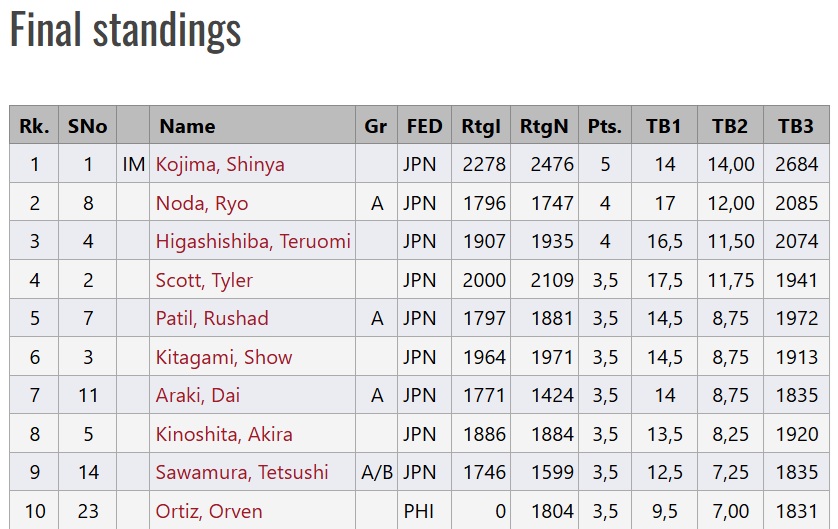Click the PHI federation cell
The image size is (838, 529).
418,511
